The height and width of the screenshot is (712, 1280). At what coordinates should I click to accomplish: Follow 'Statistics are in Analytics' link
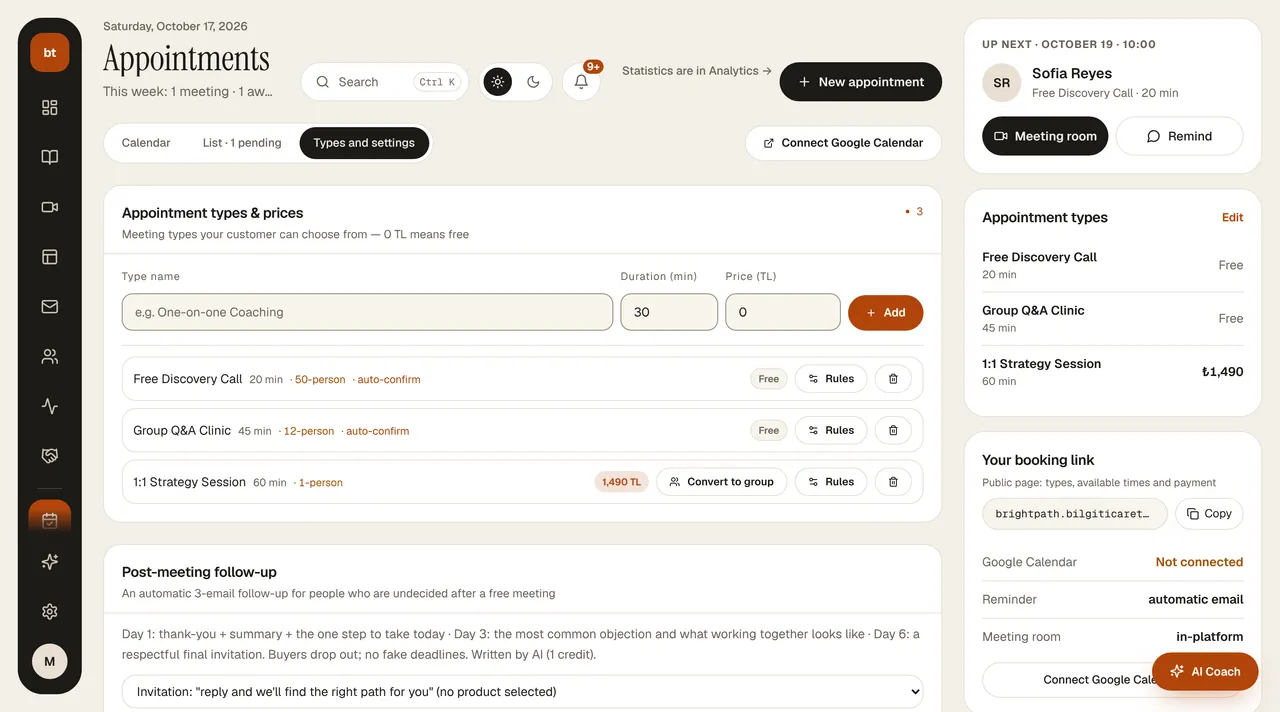697,71
